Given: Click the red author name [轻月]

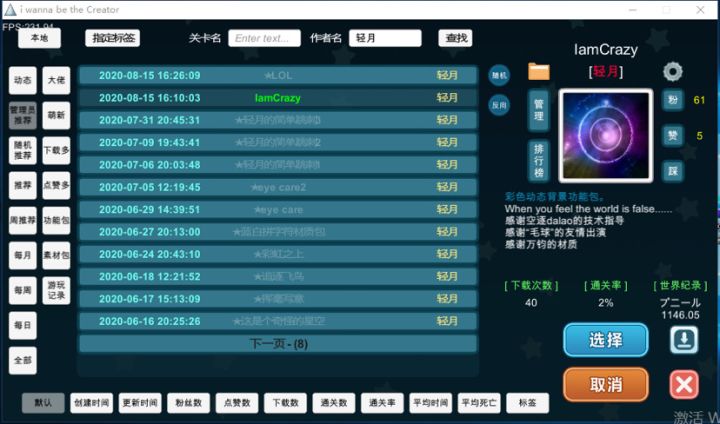Looking at the screenshot, I should click(x=606, y=72).
